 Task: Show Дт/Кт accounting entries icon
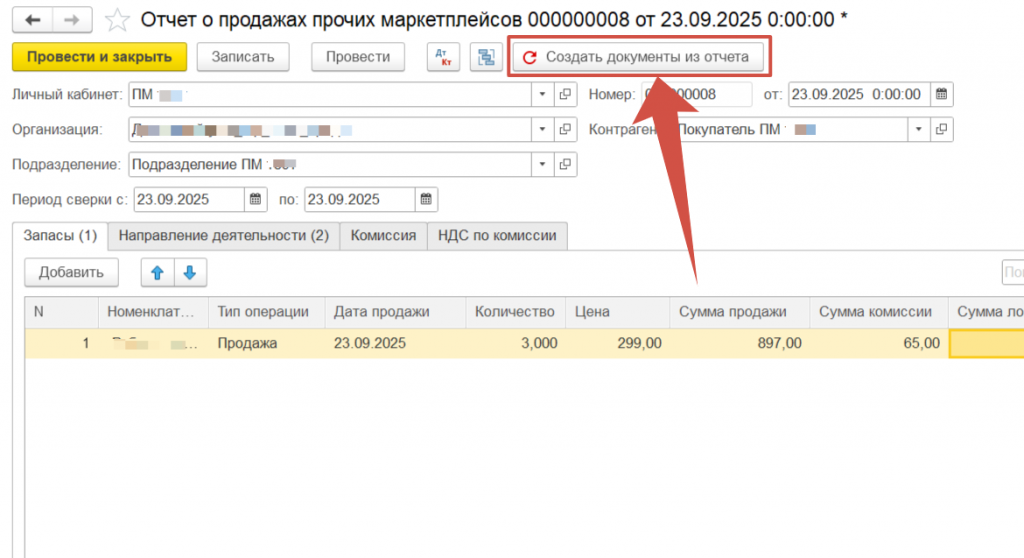pos(443,57)
